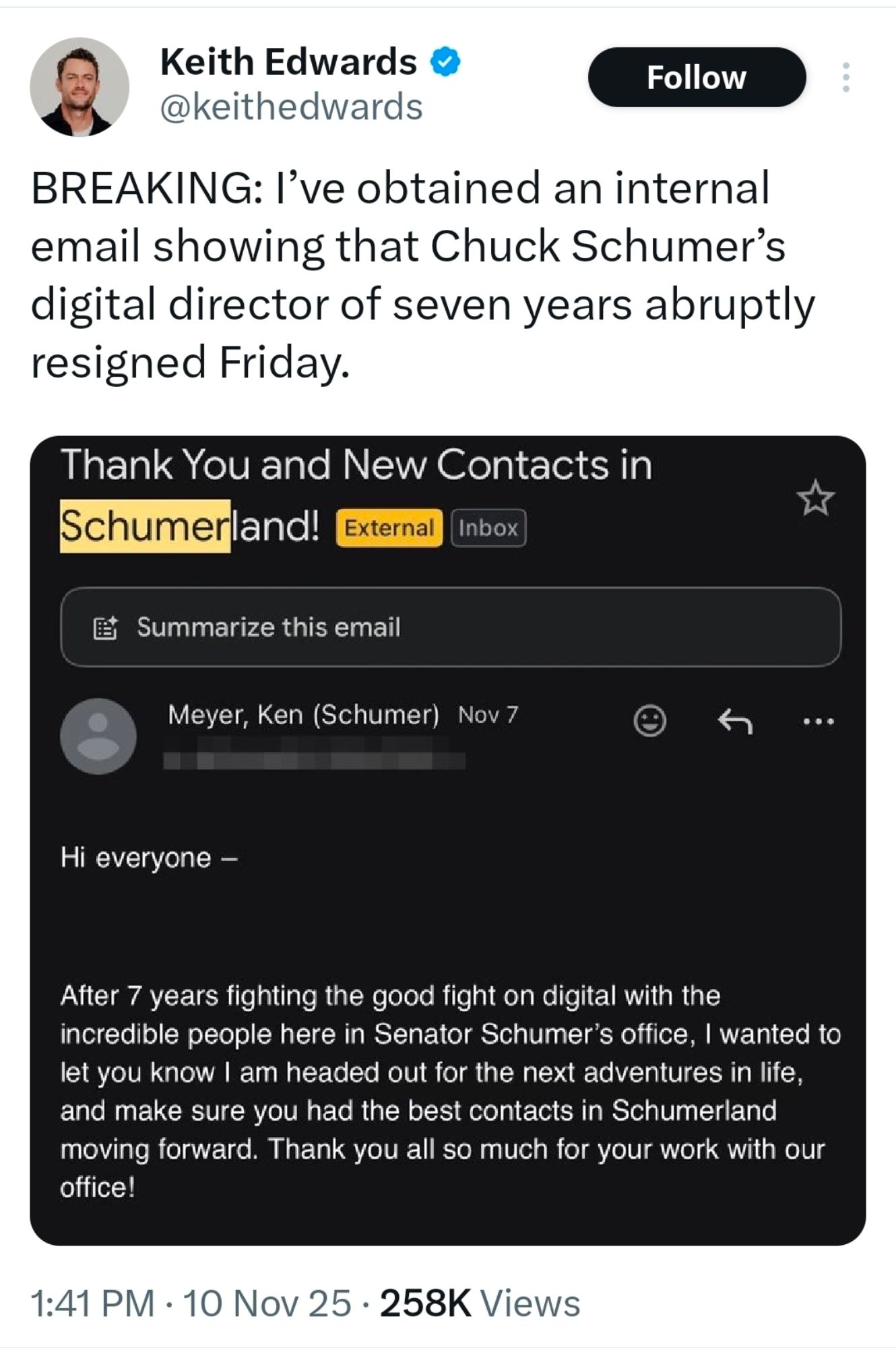Click the Nov 7 email date
The height and width of the screenshot is (1348, 896).
pyautogui.click(x=488, y=715)
